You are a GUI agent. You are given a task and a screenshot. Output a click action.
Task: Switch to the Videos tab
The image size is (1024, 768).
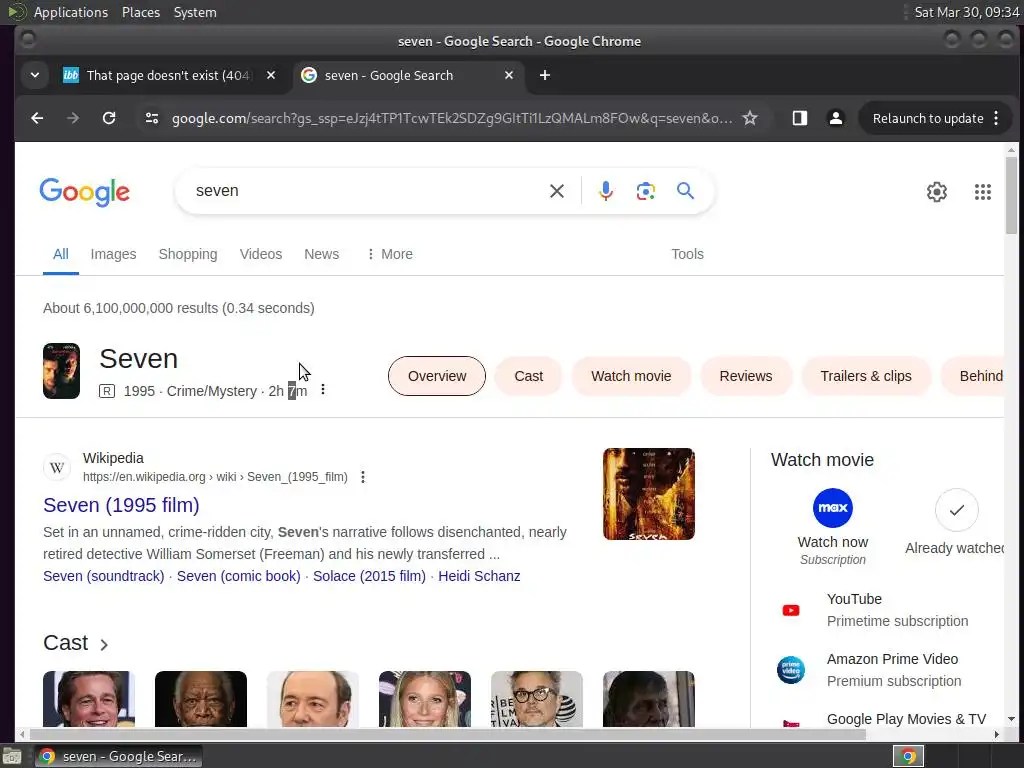[x=261, y=254]
